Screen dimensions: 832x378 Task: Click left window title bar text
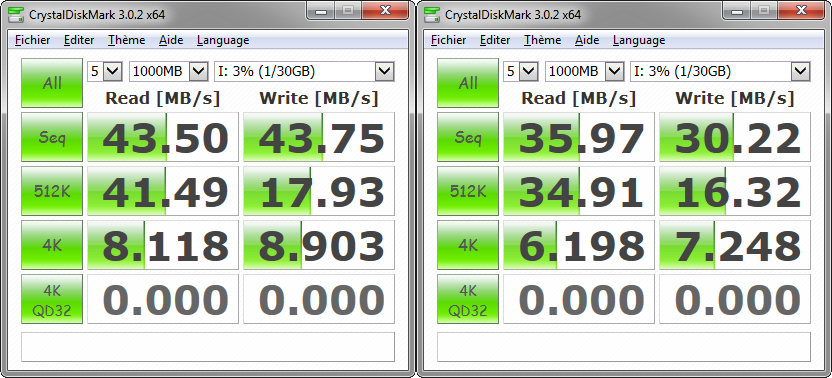(x=97, y=15)
